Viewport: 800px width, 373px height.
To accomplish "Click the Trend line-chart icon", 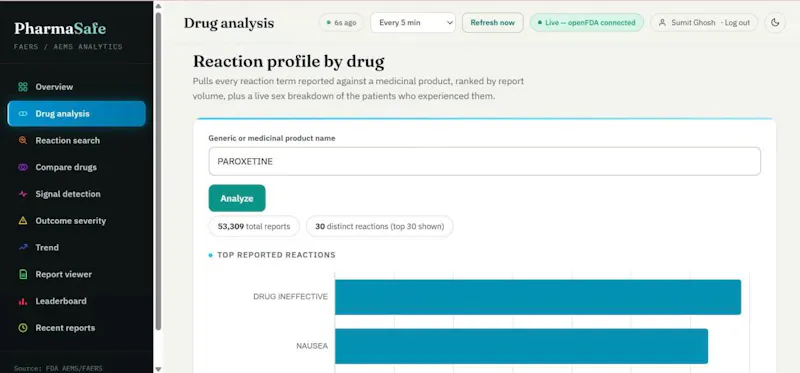I will 22,247.
